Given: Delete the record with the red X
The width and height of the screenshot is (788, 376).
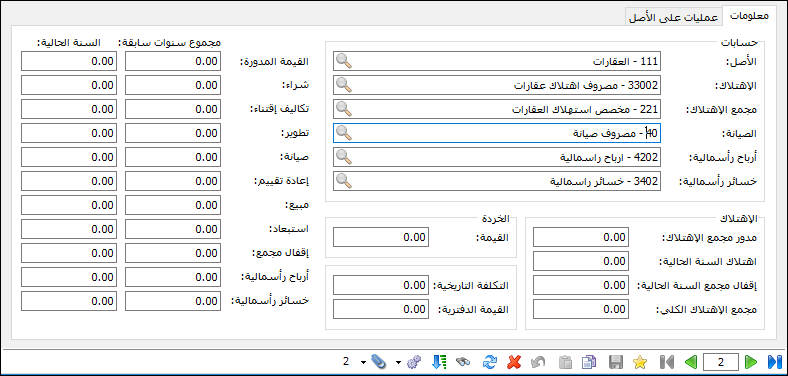Looking at the screenshot, I should pos(514,361).
